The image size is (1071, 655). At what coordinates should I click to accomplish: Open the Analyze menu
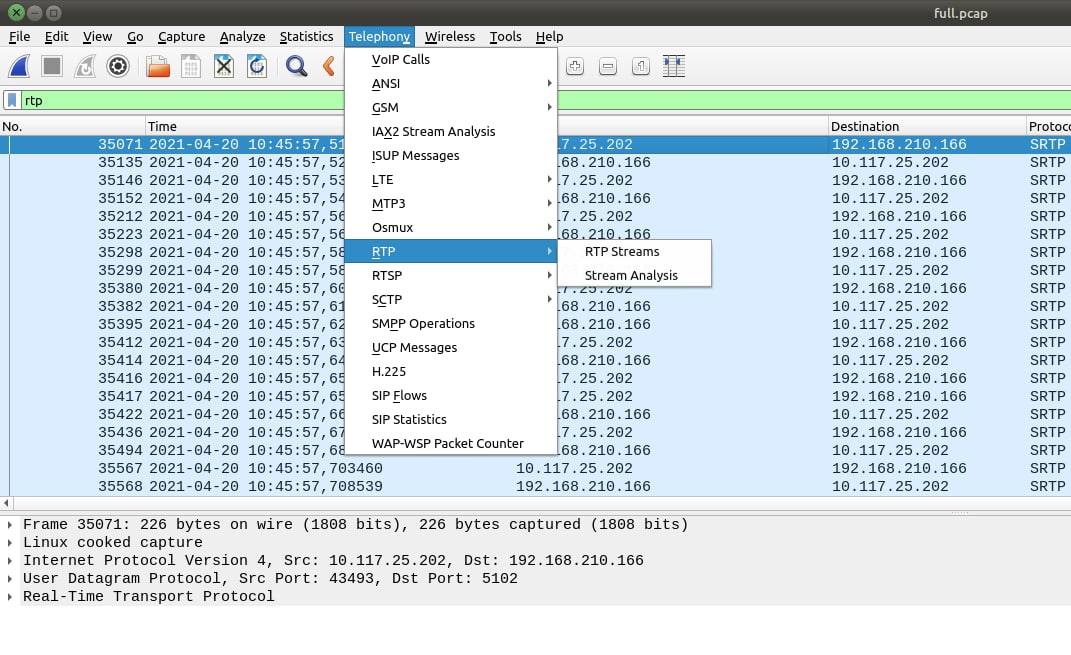click(242, 37)
